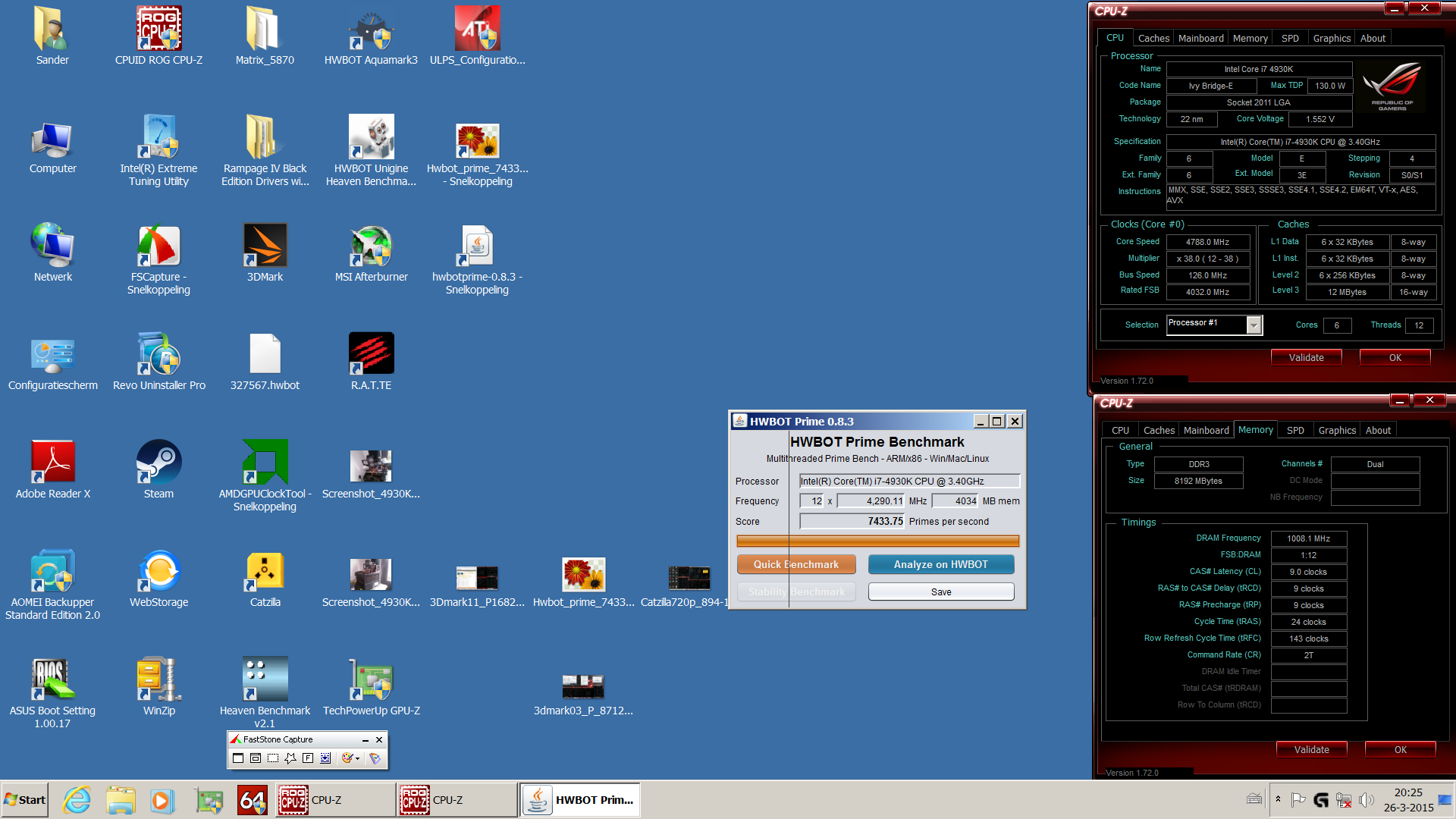Open the volume speaker tray icon
Image resolution: width=1456 pixels, height=819 pixels.
pos(1367,800)
